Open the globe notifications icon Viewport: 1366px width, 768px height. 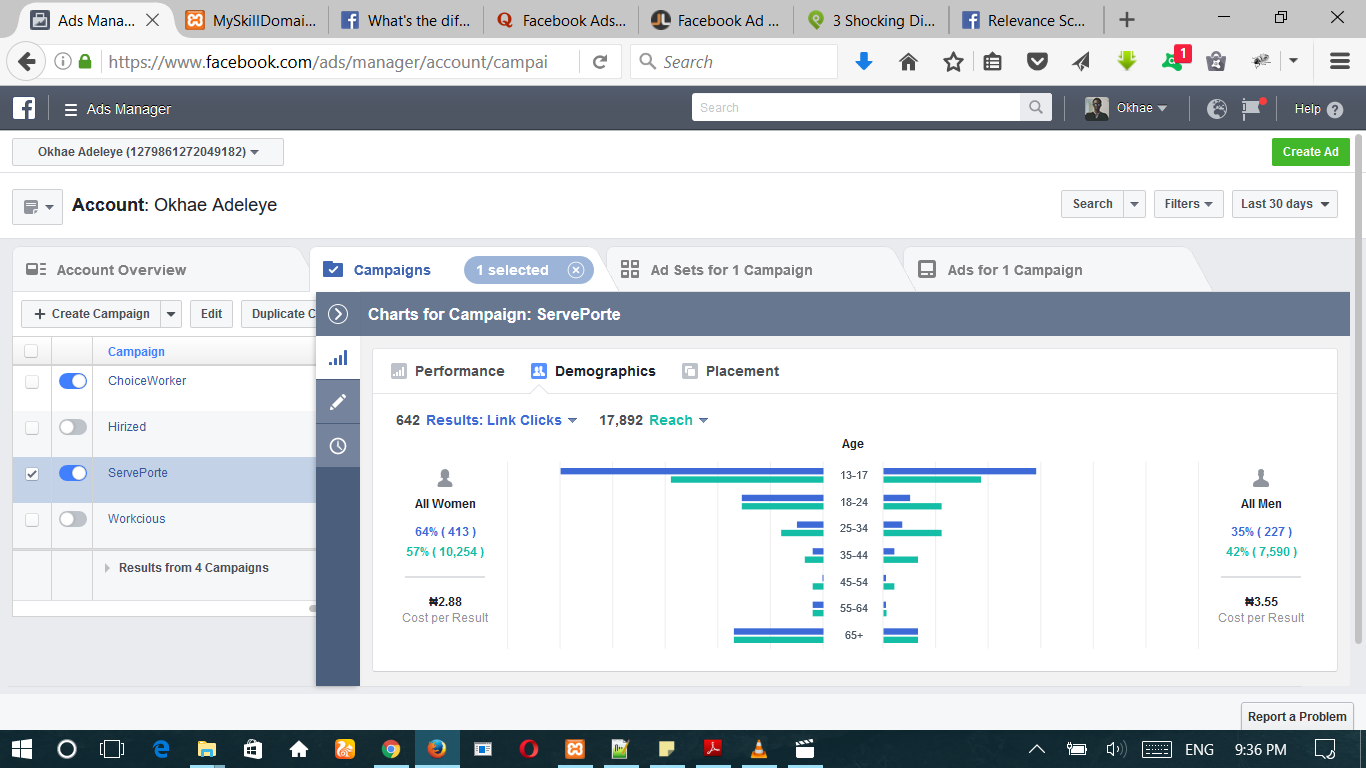tap(1217, 109)
